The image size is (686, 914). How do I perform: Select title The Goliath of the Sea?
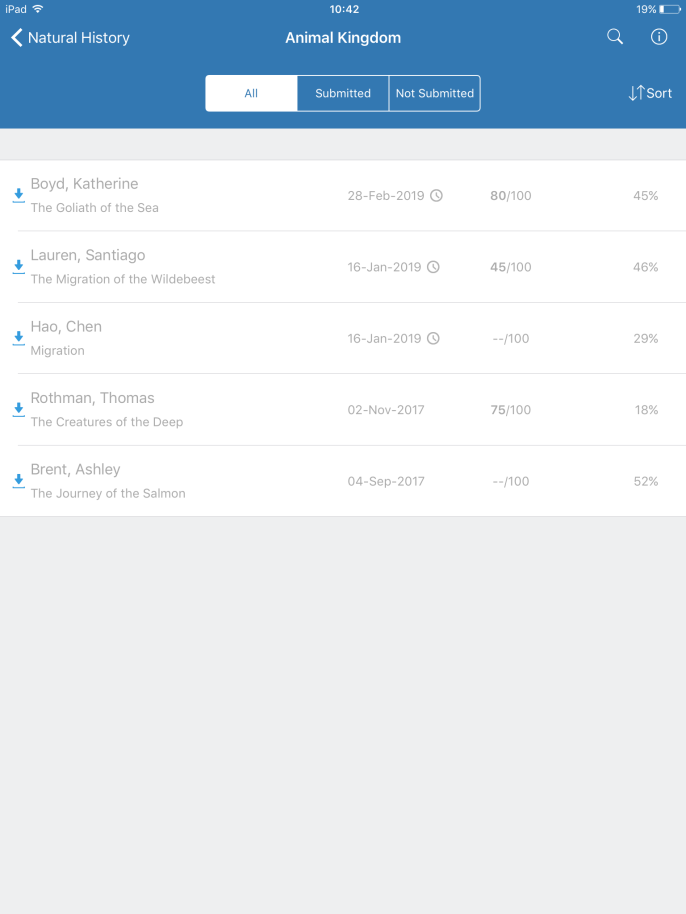[94, 208]
